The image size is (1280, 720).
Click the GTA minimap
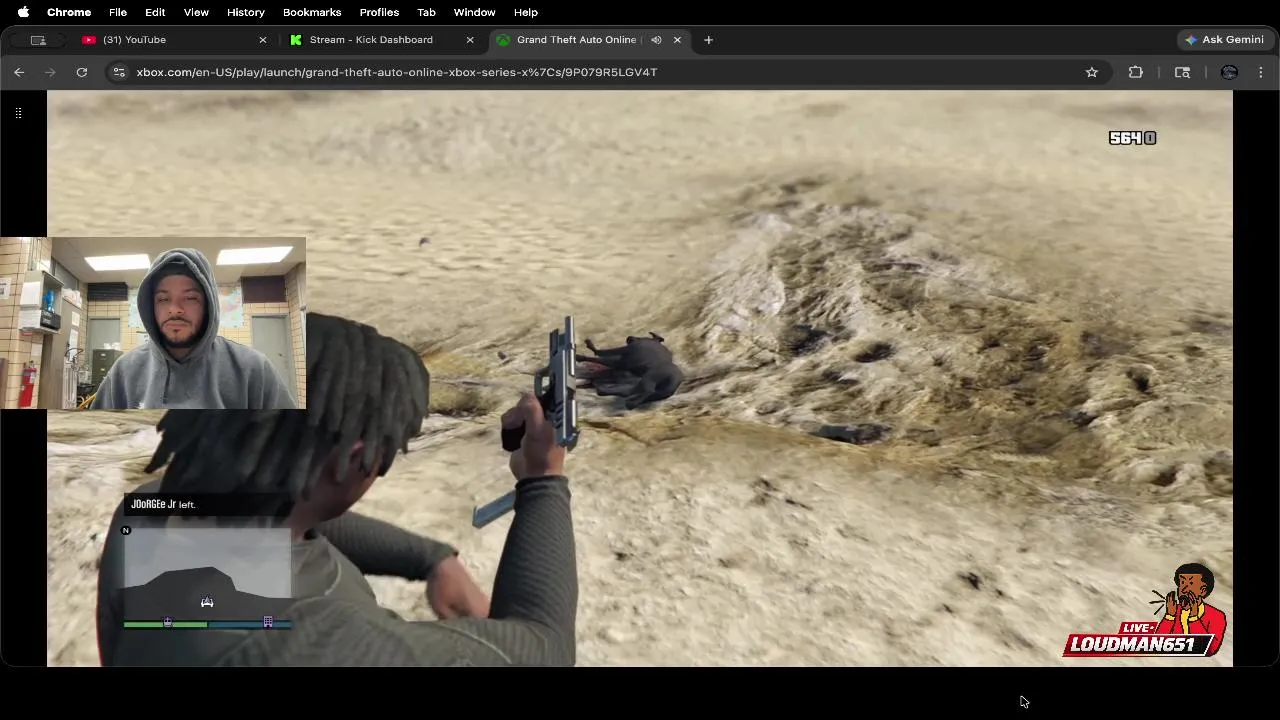click(208, 572)
